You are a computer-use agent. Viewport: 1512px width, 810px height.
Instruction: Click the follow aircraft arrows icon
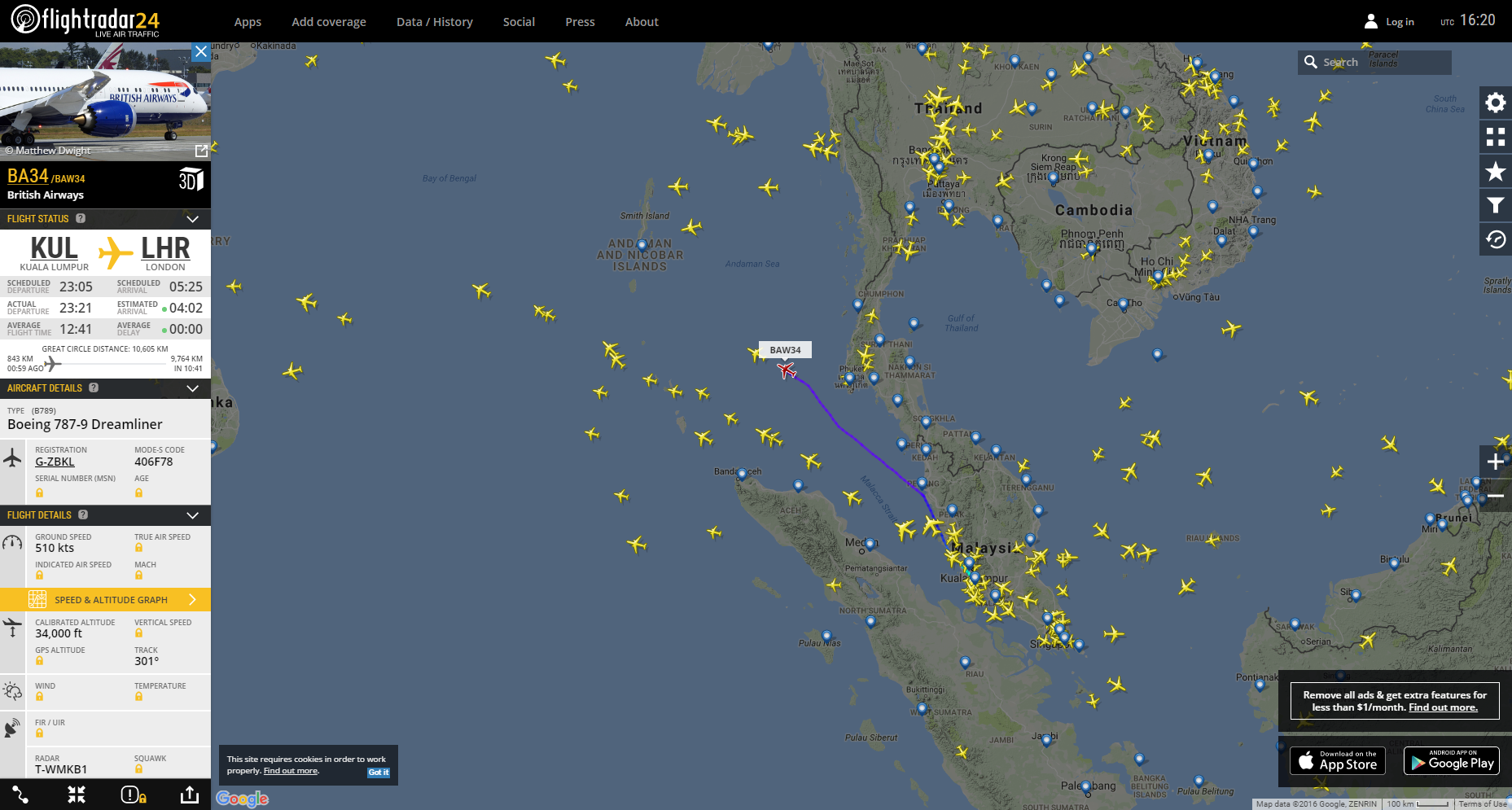click(77, 795)
